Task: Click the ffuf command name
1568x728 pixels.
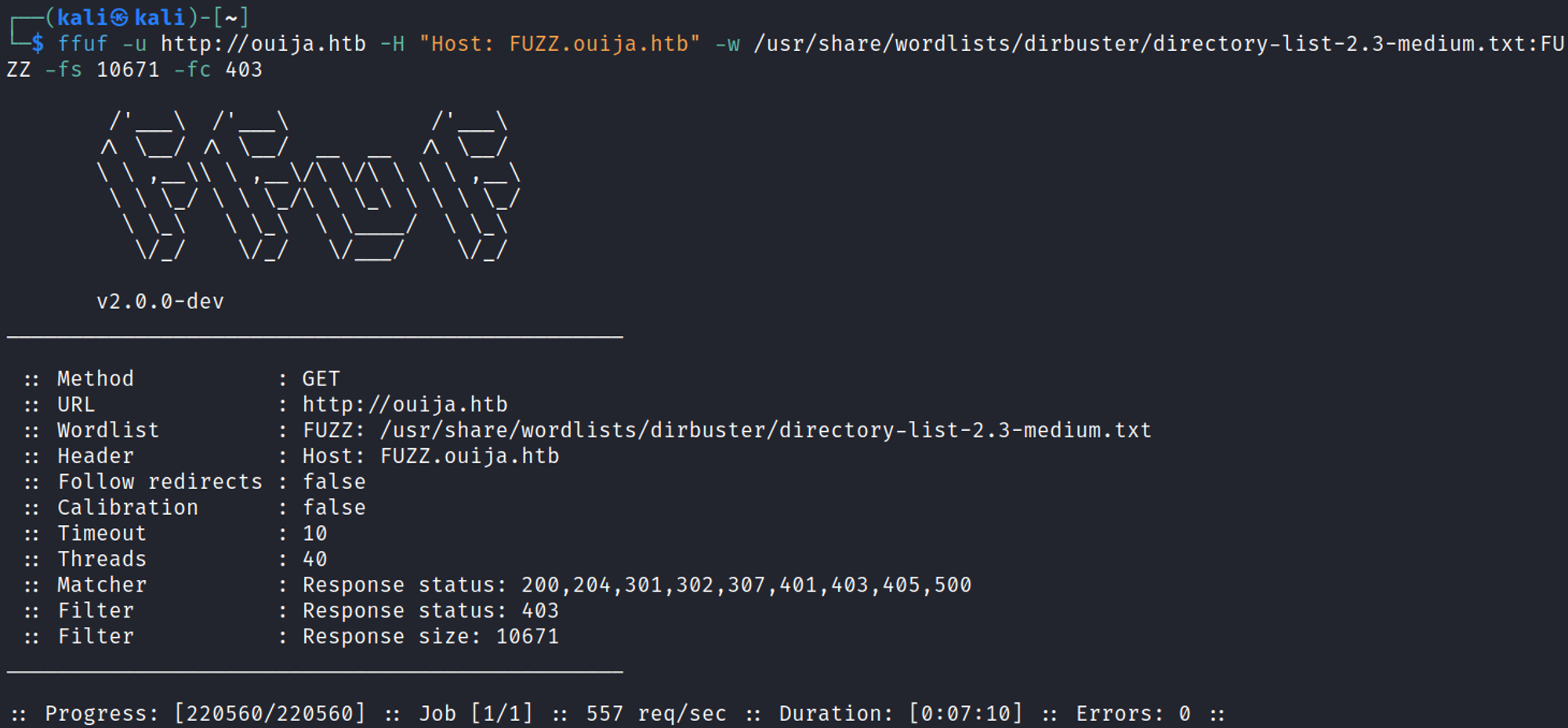Action: (x=82, y=44)
